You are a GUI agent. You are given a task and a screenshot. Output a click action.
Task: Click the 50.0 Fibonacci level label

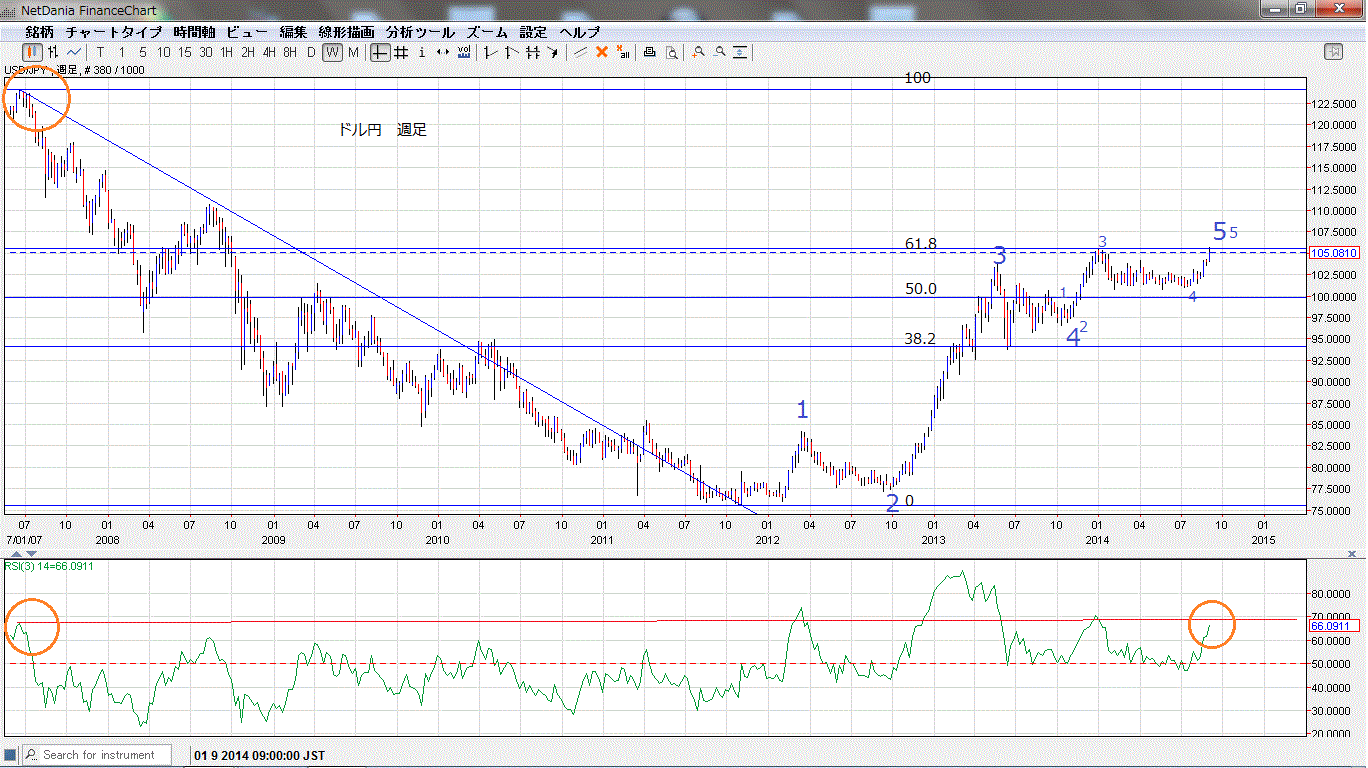(x=921, y=289)
